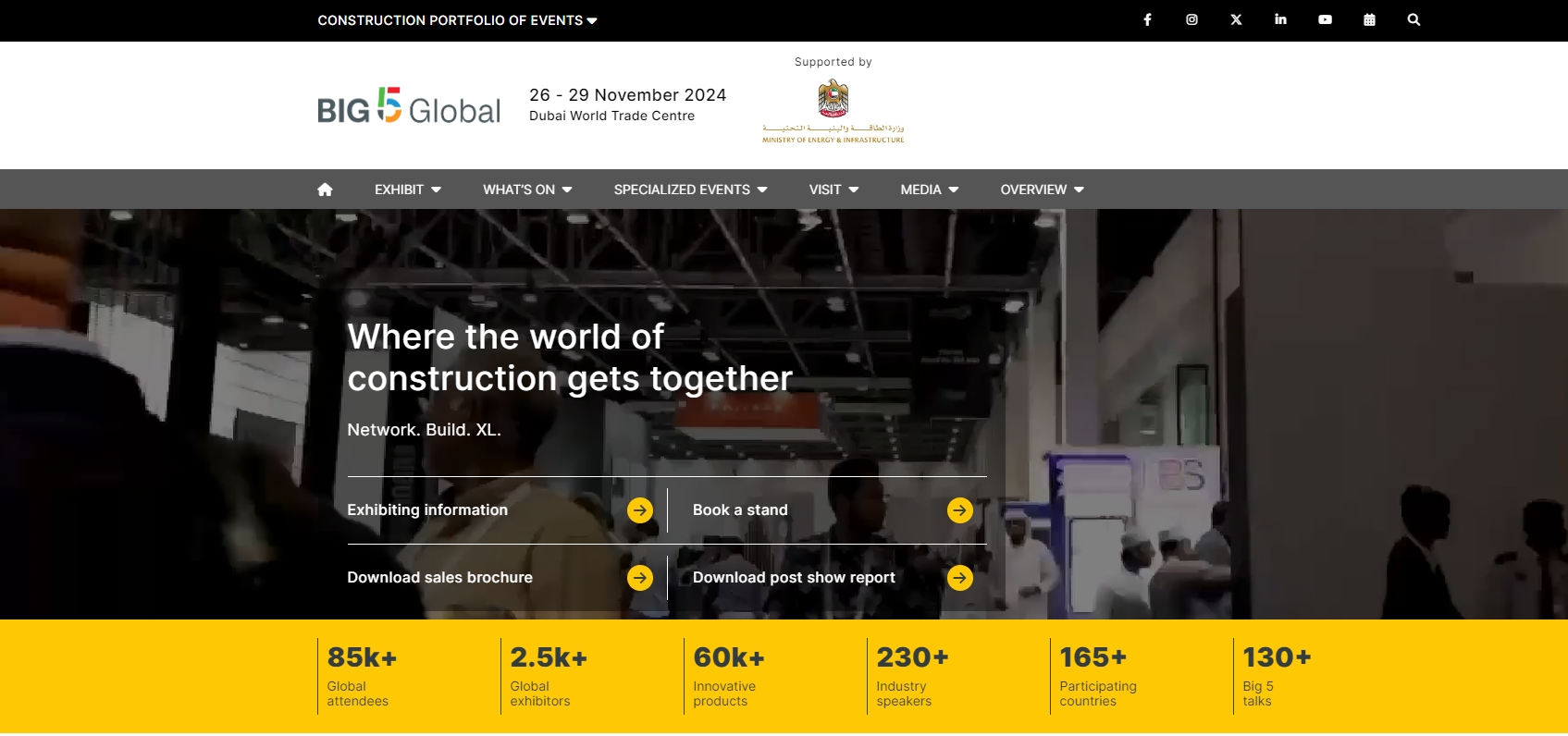Open the LinkedIn icon
Image resolution: width=1568 pixels, height=736 pixels.
click(1280, 19)
